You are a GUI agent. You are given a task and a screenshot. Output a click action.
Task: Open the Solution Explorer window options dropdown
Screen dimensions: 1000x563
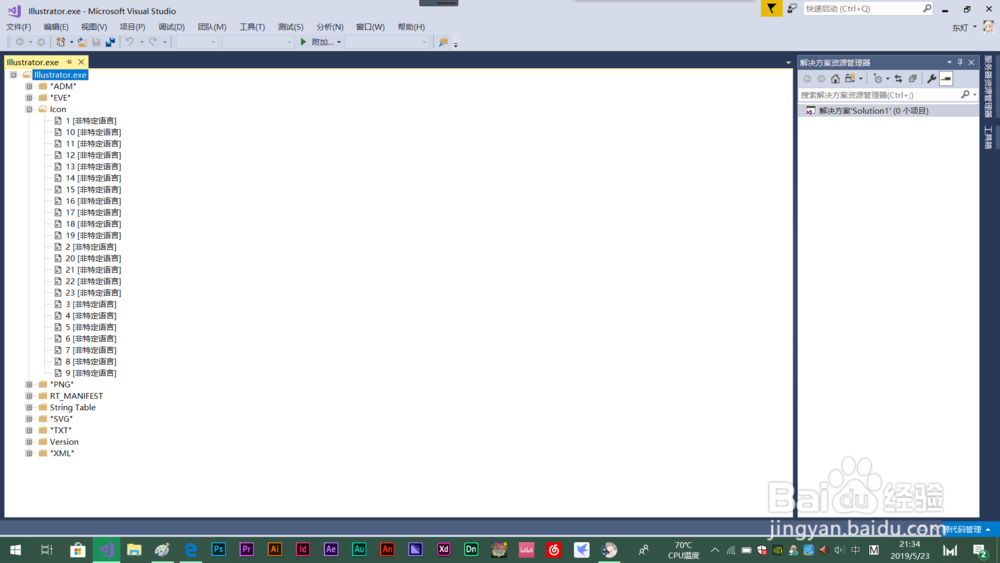[949, 62]
